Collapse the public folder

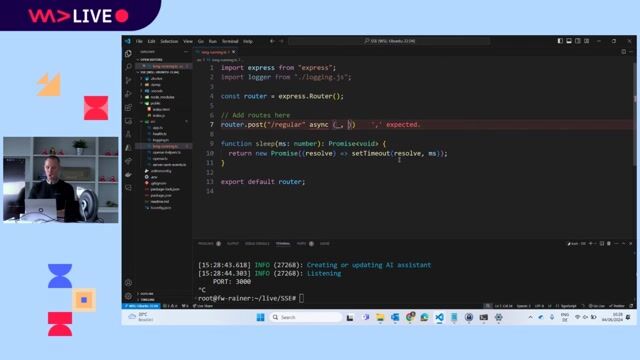click(151, 103)
